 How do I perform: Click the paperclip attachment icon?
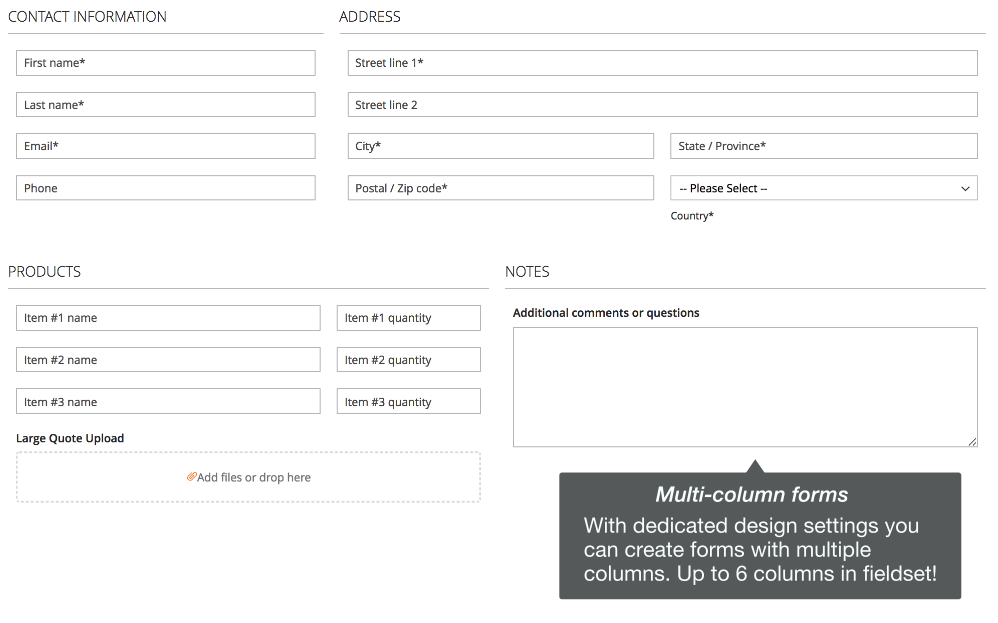[191, 477]
